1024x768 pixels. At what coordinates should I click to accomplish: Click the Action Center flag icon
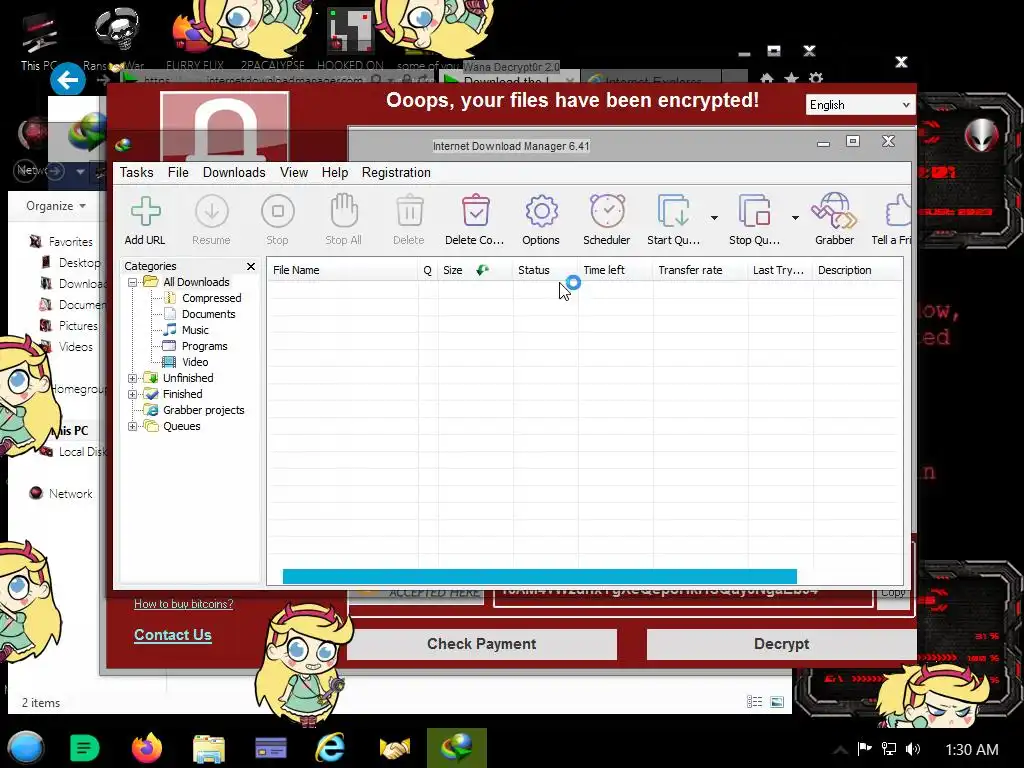pyautogui.click(x=865, y=748)
